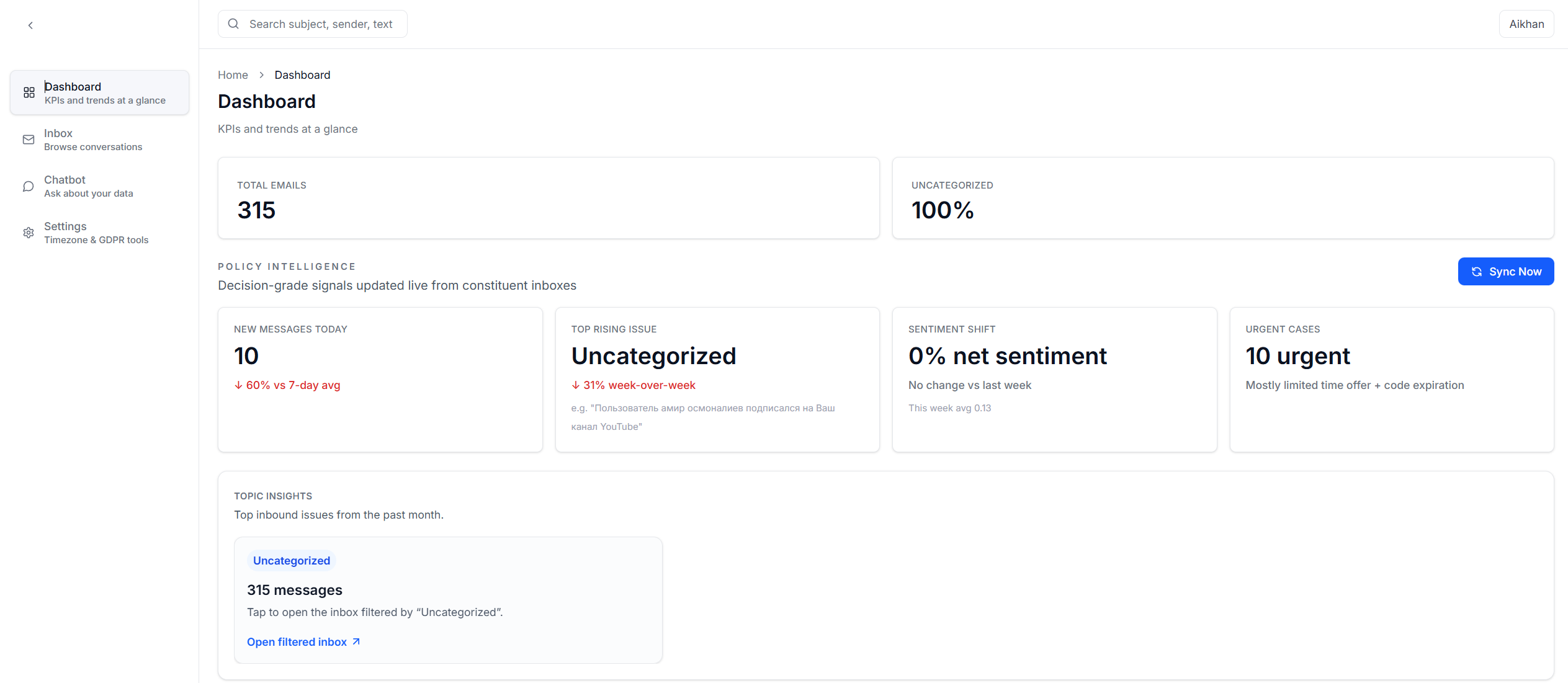Select the Dashboard breadcrumb item

[302, 74]
